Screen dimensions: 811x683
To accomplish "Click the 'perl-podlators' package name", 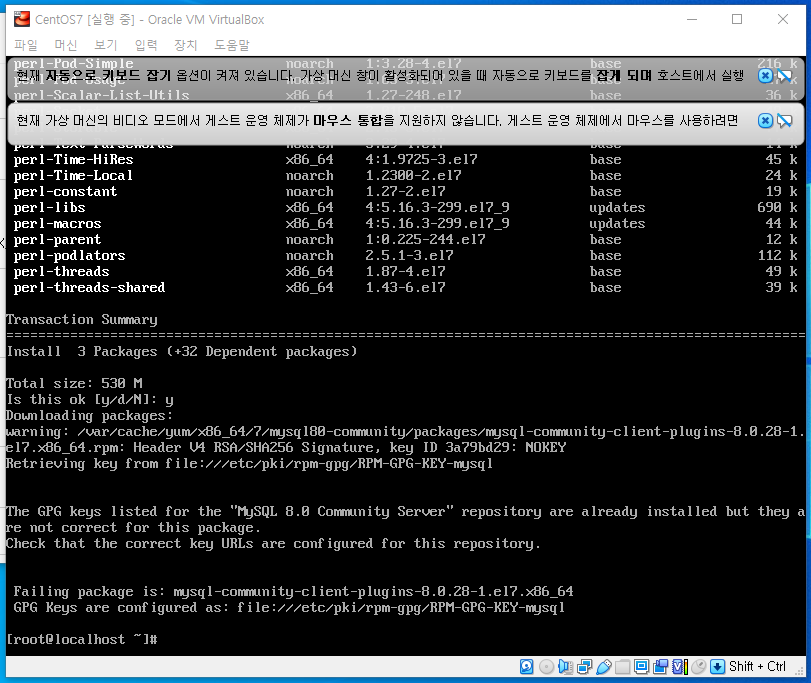I will (69, 255).
